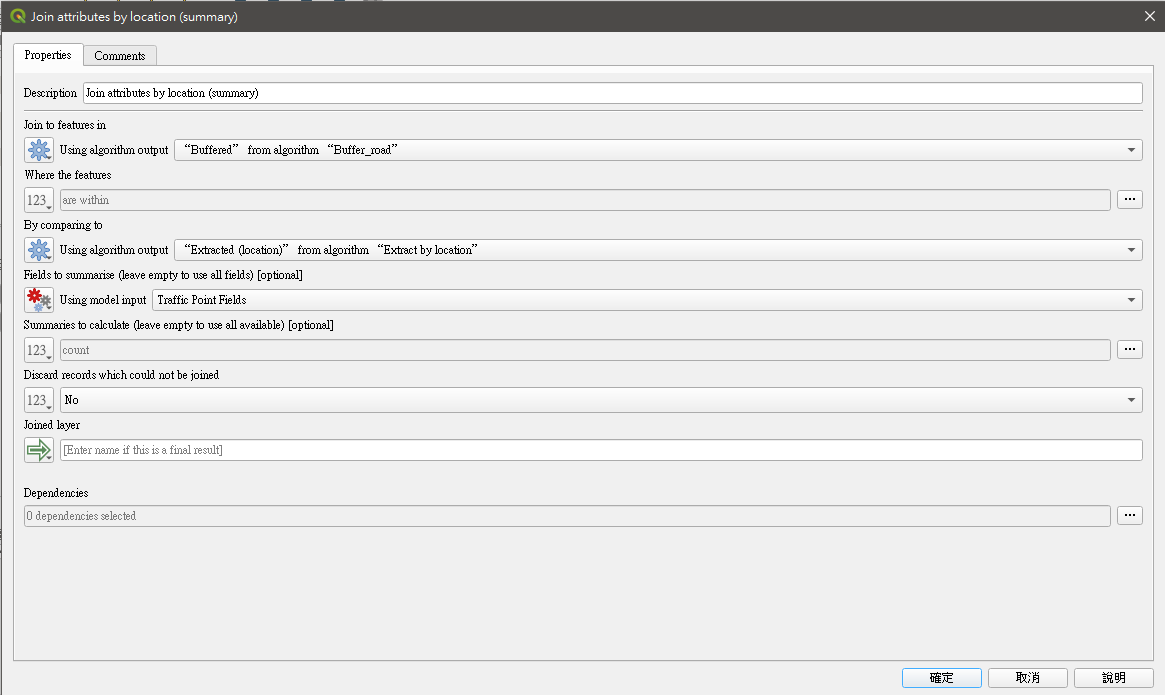Click algorithm output icon for By comparing to
The width and height of the screenshot is (1165, 695).
tap(39, 250)
